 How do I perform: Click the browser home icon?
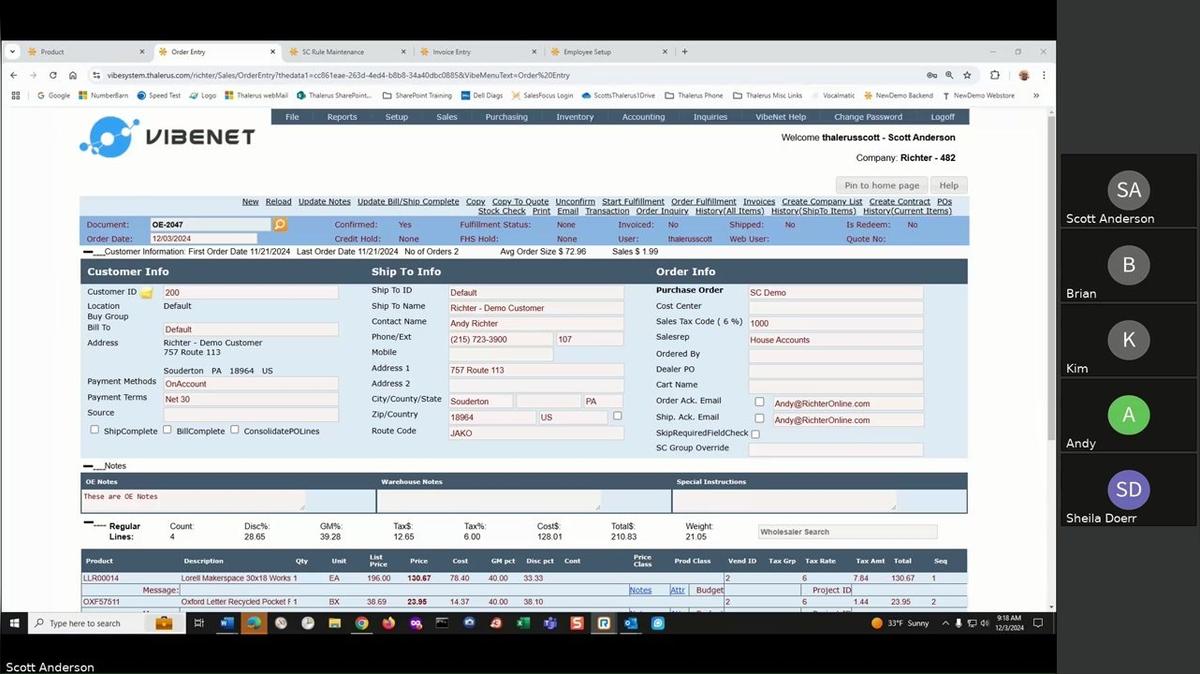pyautogui.click(x=73, y=75)
